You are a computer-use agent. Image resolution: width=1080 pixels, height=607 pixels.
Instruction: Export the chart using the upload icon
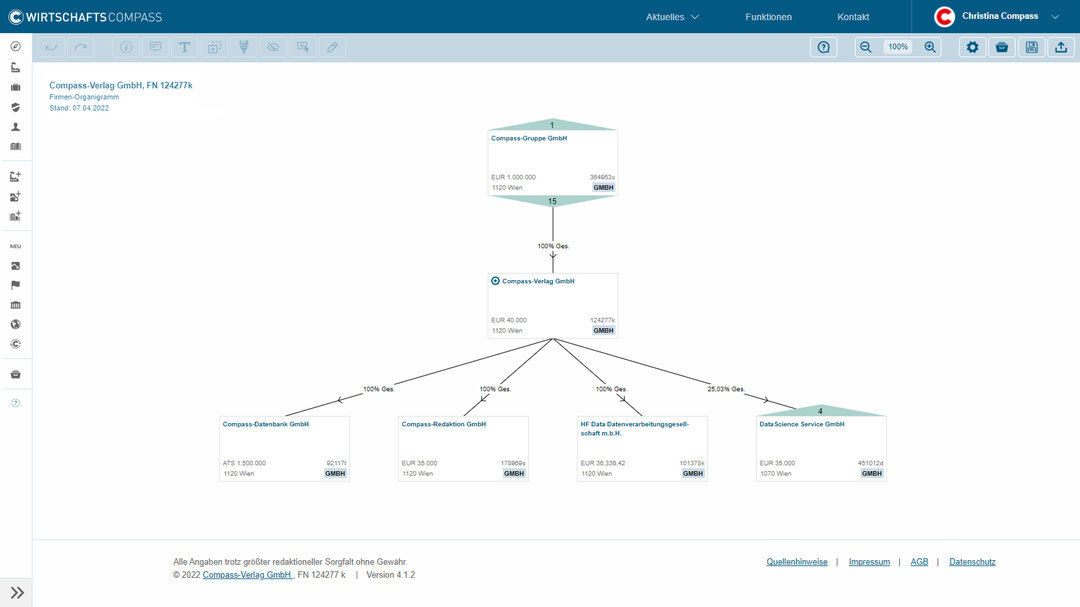point(1061,47)
